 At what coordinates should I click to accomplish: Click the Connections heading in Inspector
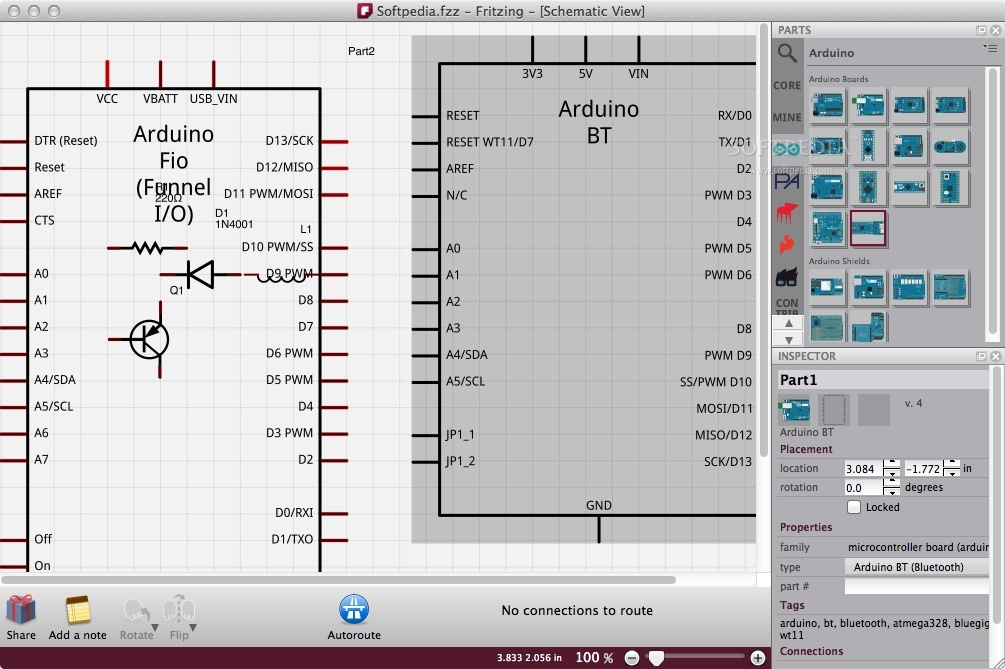pos(811,651)
